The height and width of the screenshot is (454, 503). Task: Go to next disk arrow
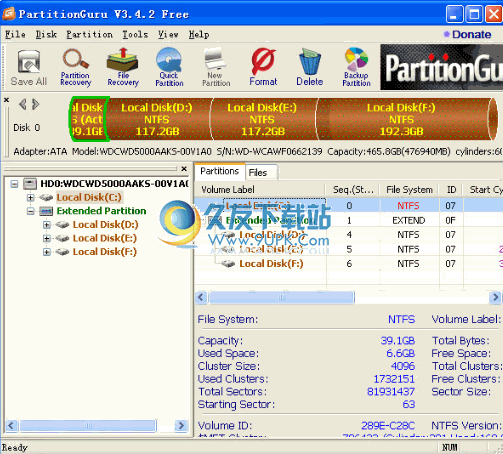coord(36,104)
